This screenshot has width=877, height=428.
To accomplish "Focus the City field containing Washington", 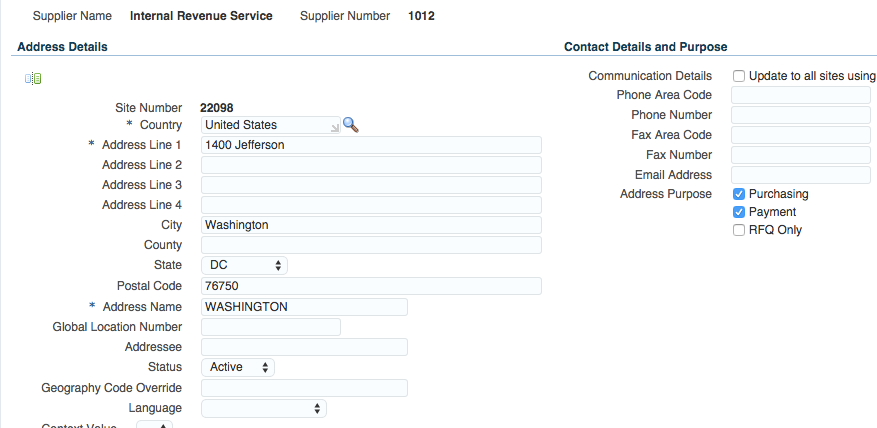I will (371, 225).
